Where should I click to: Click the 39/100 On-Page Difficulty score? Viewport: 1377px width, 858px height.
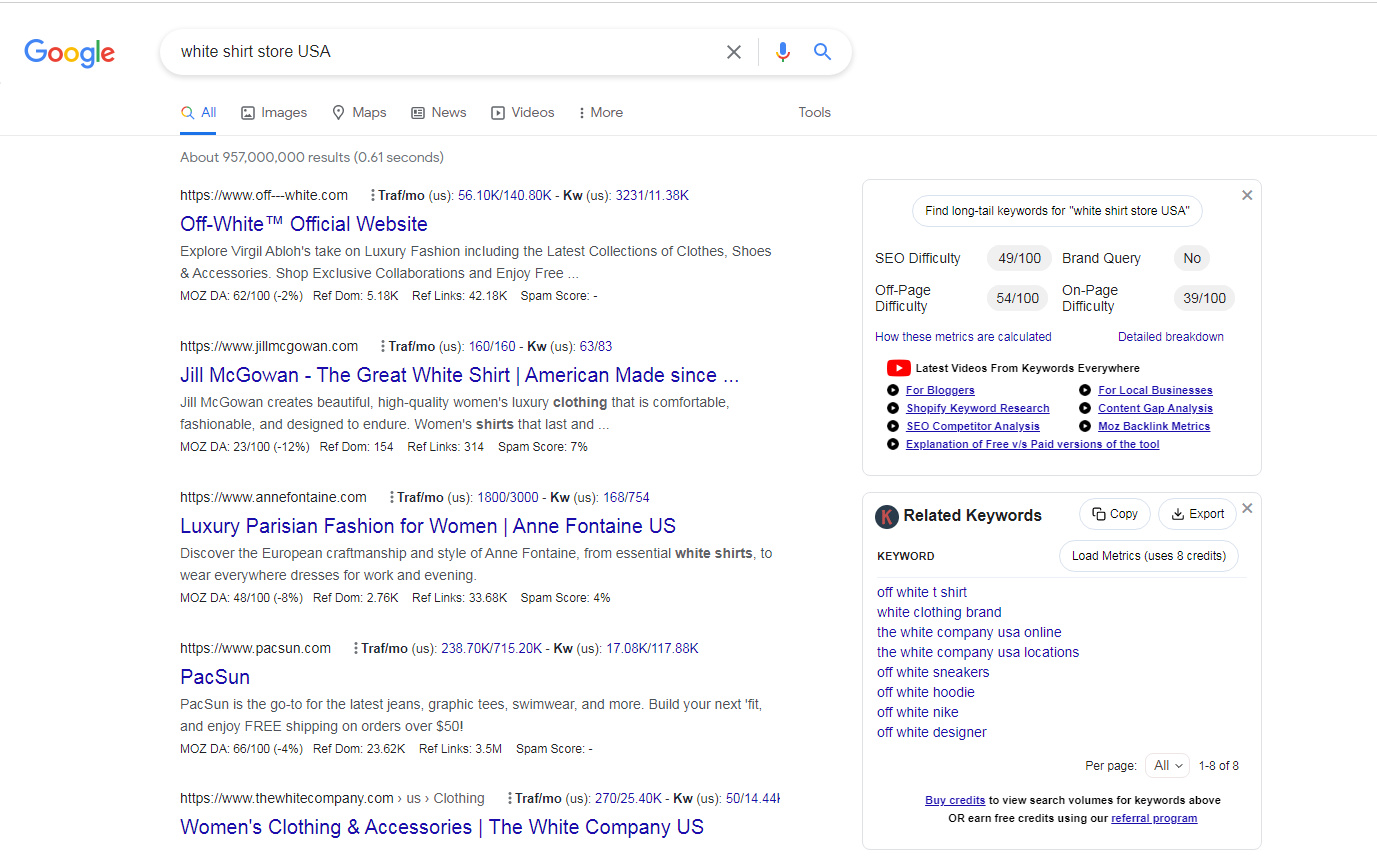tap(1205, 298)
